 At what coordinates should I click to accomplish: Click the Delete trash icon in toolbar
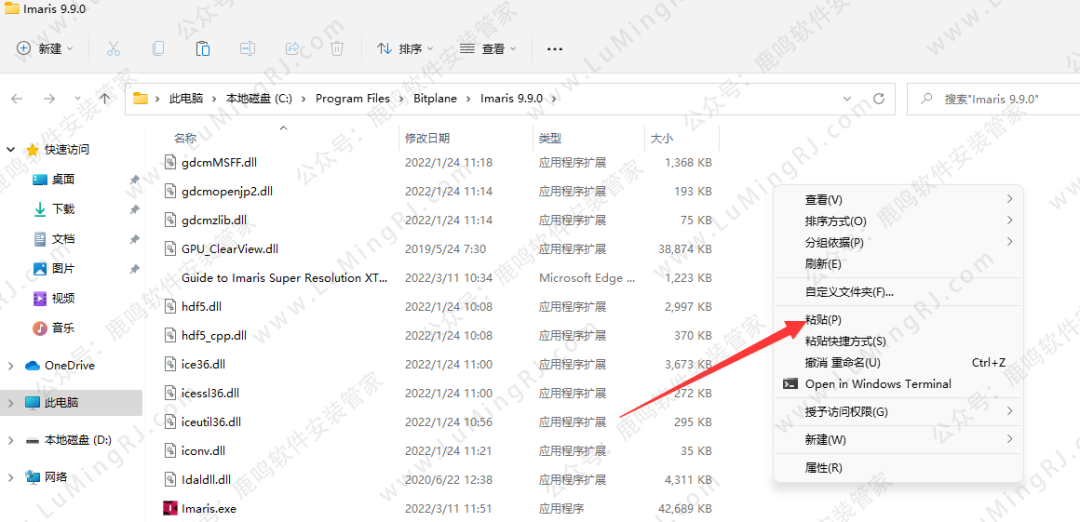tap(338, 48)
